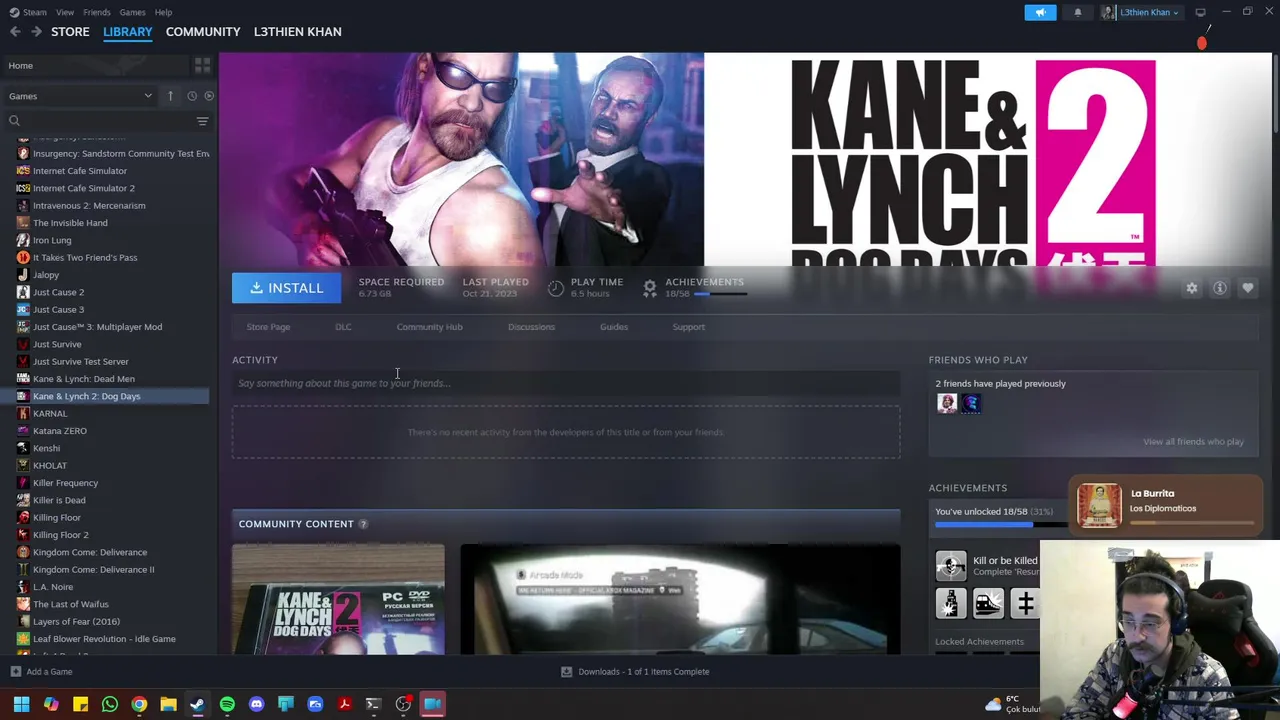The image size is (1280, 720).
Task: Open Spotify from the taskbar
Action: (227, 704)
